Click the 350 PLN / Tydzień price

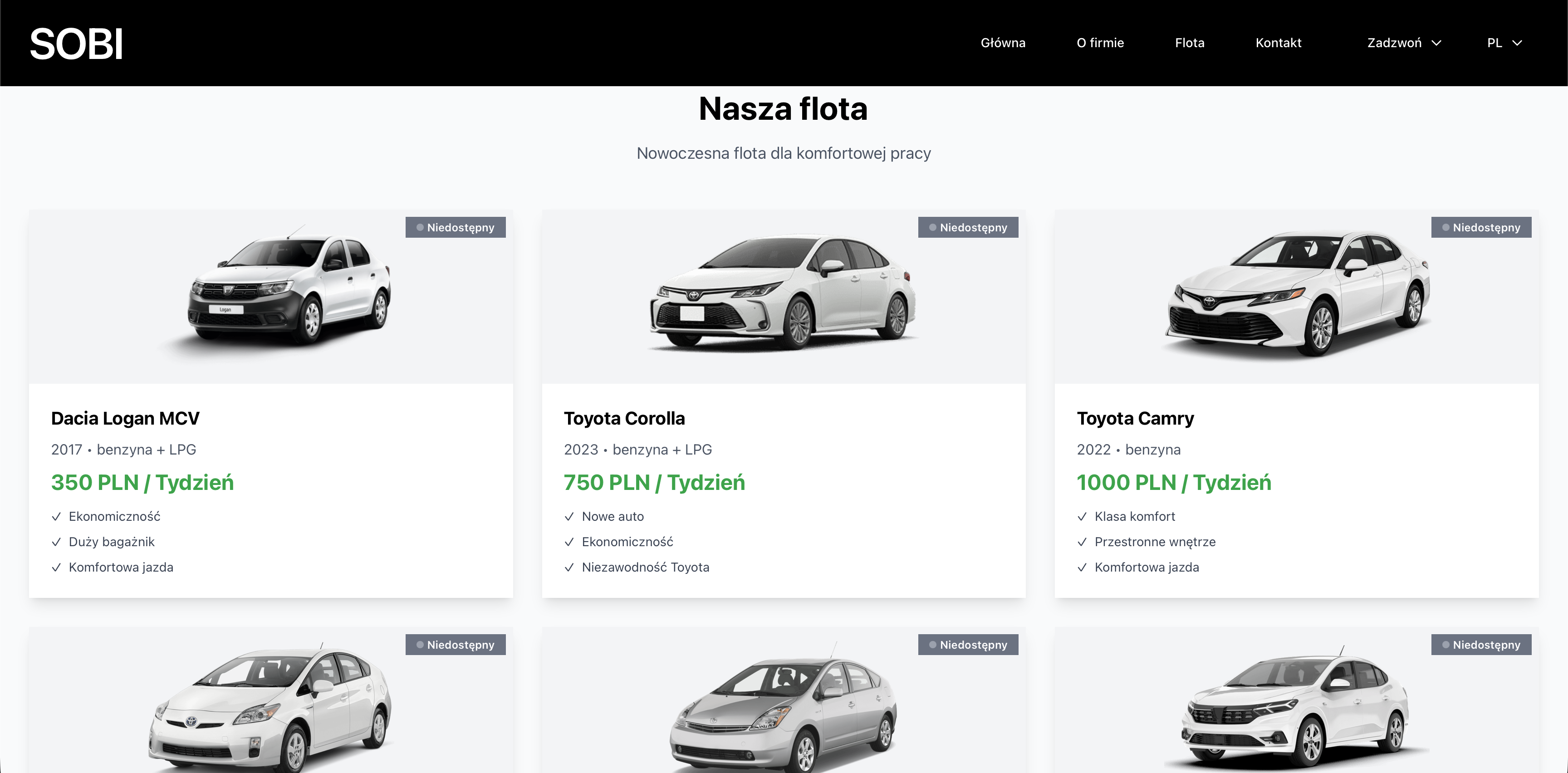coord(142,483)
